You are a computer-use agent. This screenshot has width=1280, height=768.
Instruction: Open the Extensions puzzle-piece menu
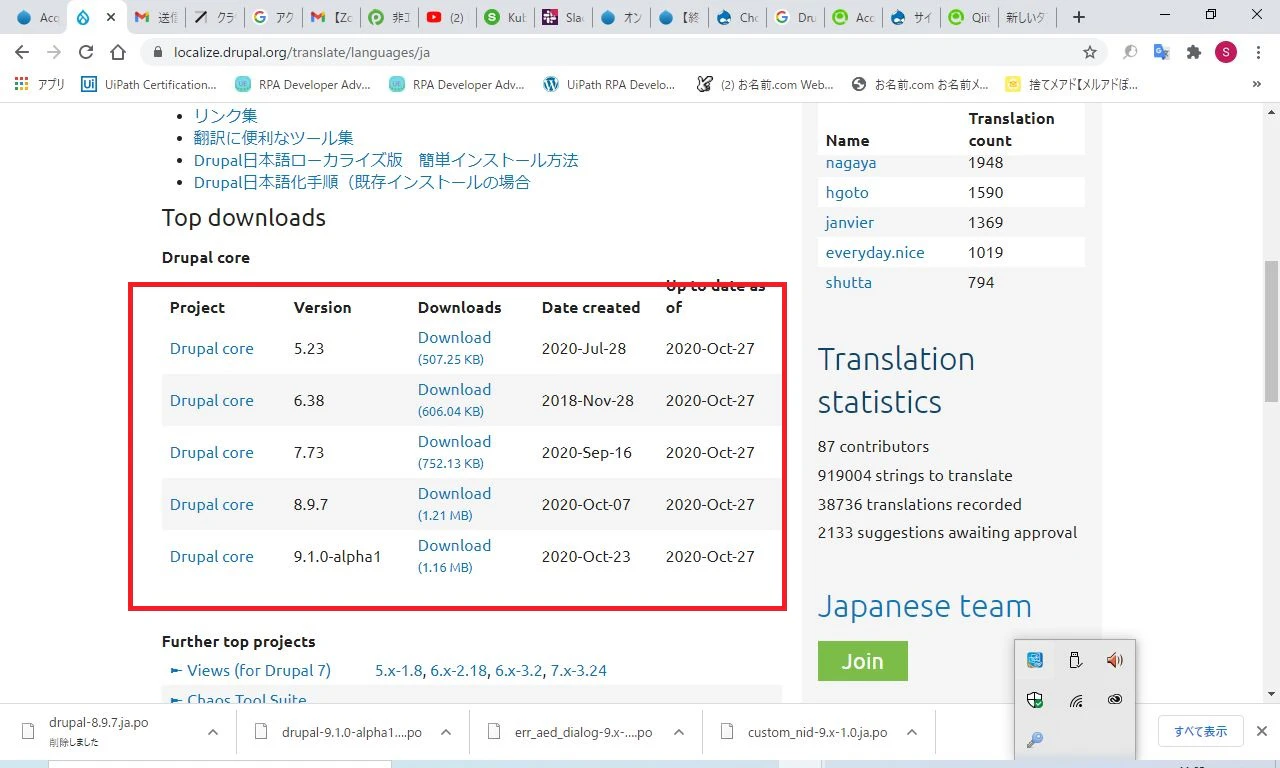pyautogui.click(x=1193, y=52)
